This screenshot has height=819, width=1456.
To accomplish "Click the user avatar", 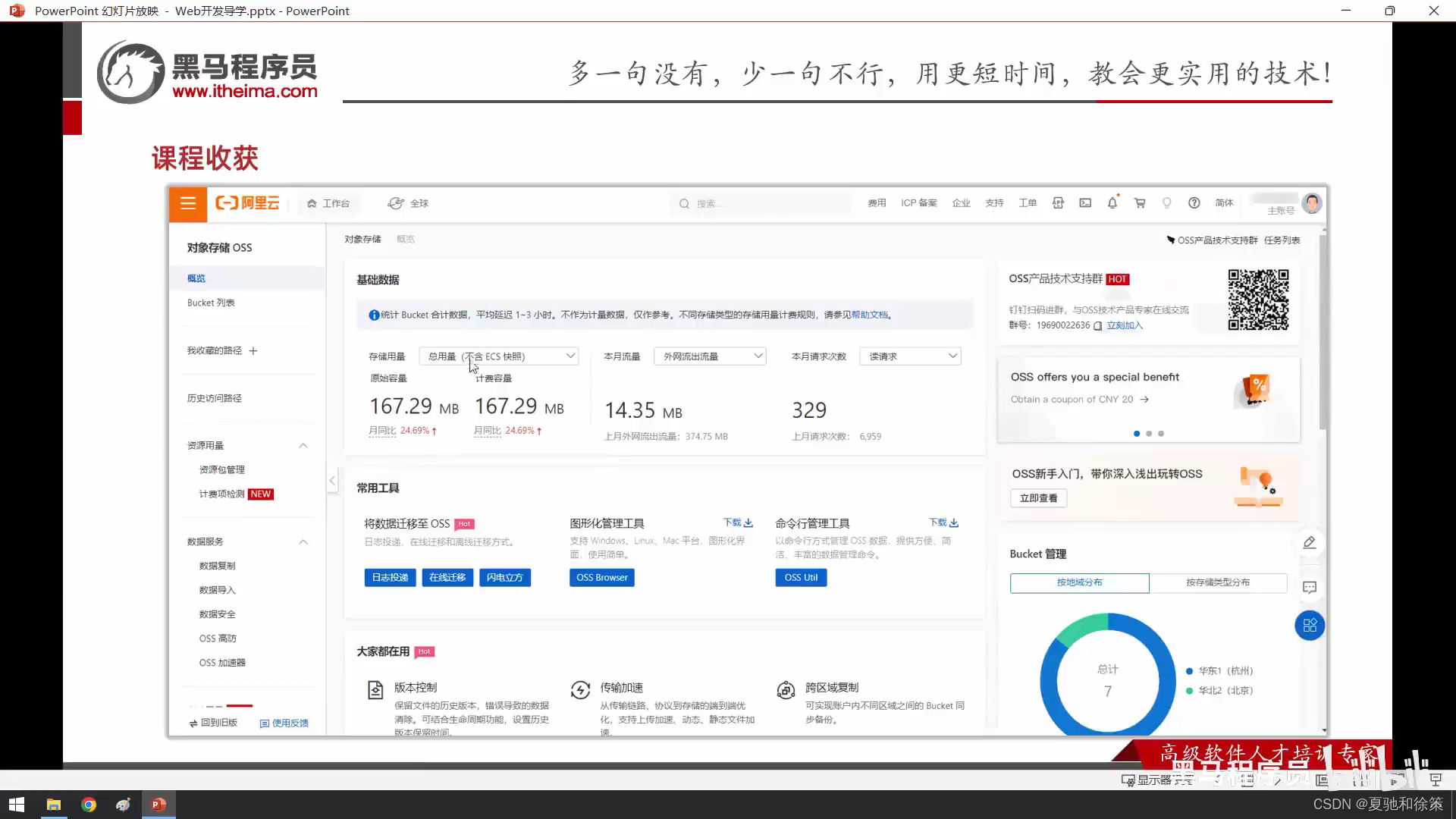I will click(1312, 203).
